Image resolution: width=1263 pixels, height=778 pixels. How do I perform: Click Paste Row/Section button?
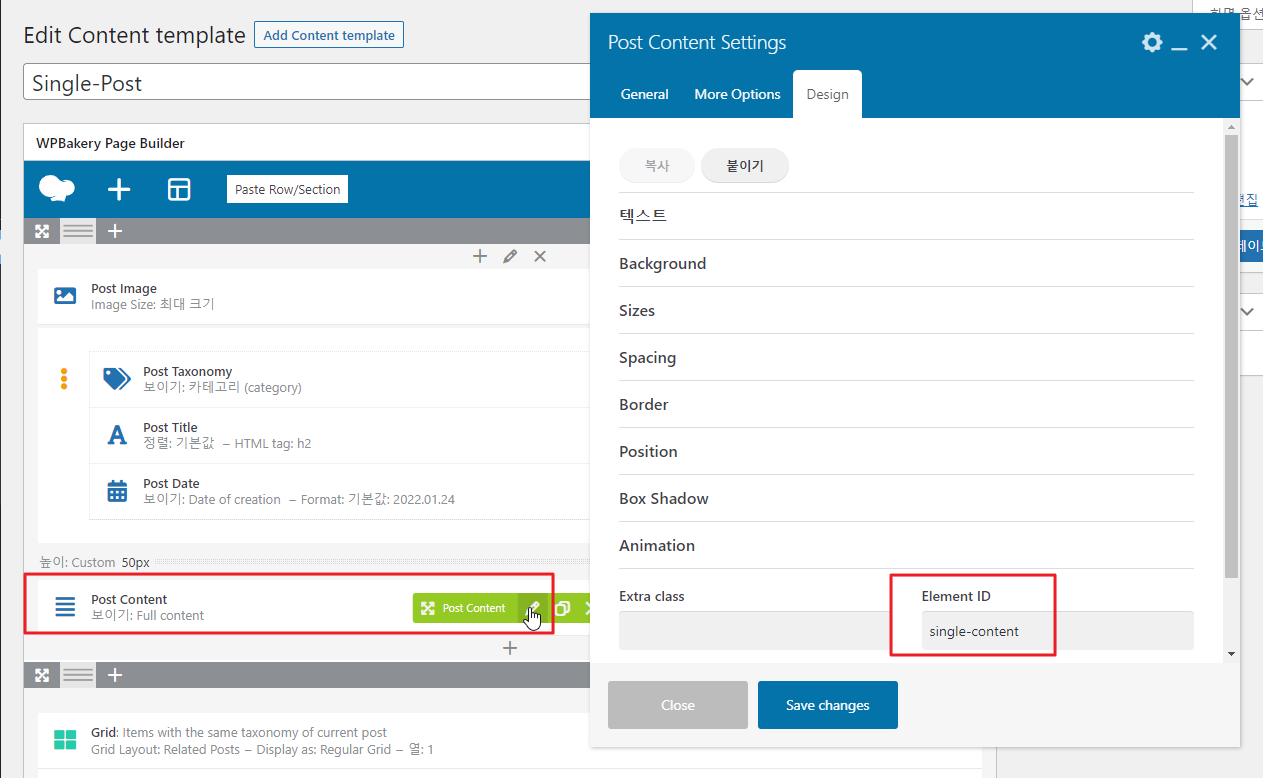288,189
